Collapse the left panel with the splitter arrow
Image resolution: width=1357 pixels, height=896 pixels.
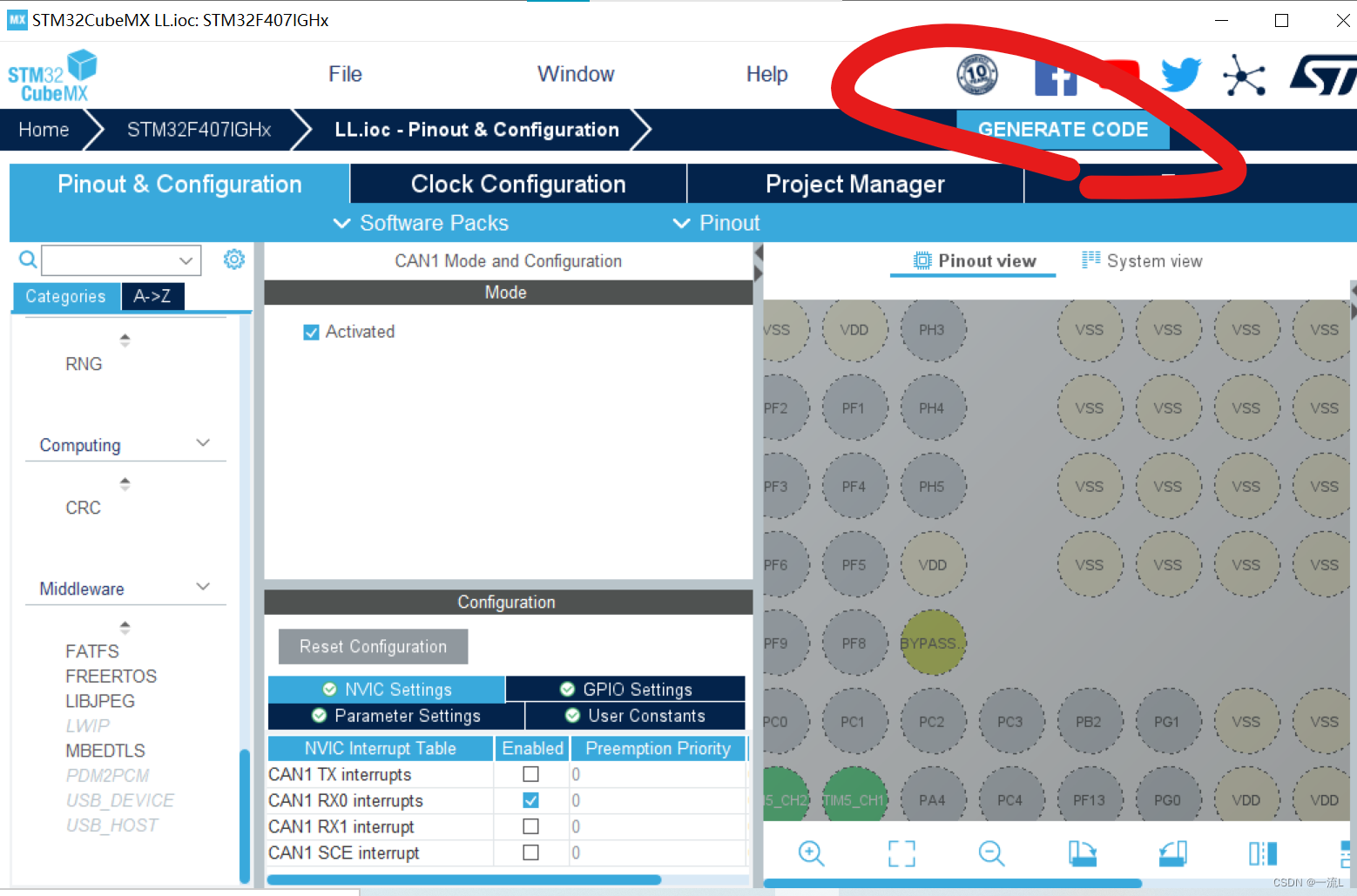tap(759, 253)
